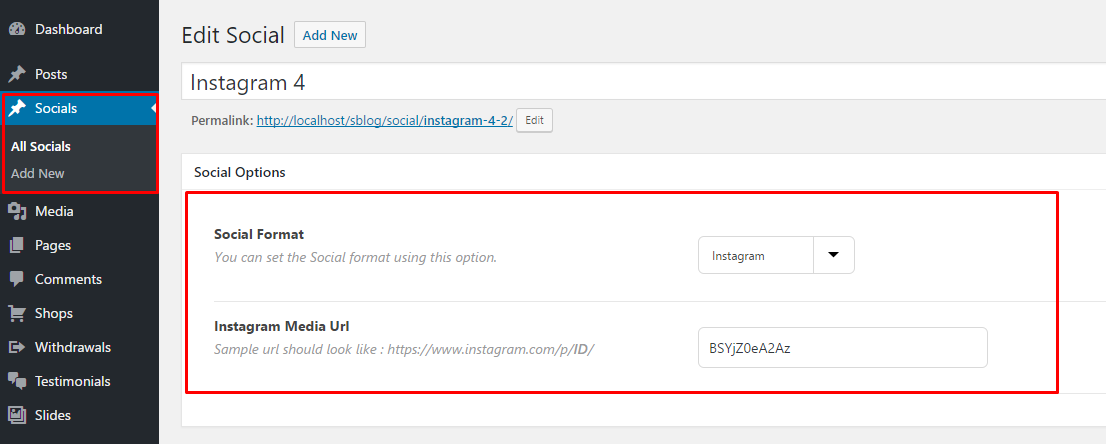Viewport: 1106px width, 444px height.
Task: Click the "You can set the Social format" description
Action: pos(356,257)
